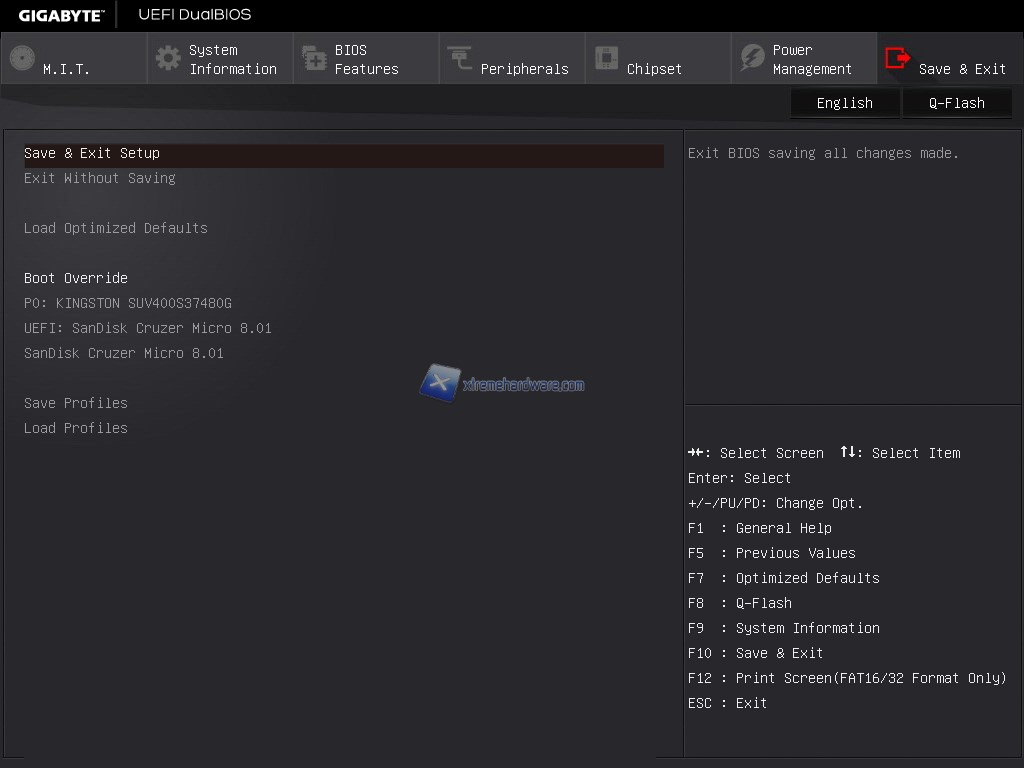Image resolution: width=1024 pixels, height=768 pixels.
Task: Click the Peripherals tab icon
Action: click(460, 58)
